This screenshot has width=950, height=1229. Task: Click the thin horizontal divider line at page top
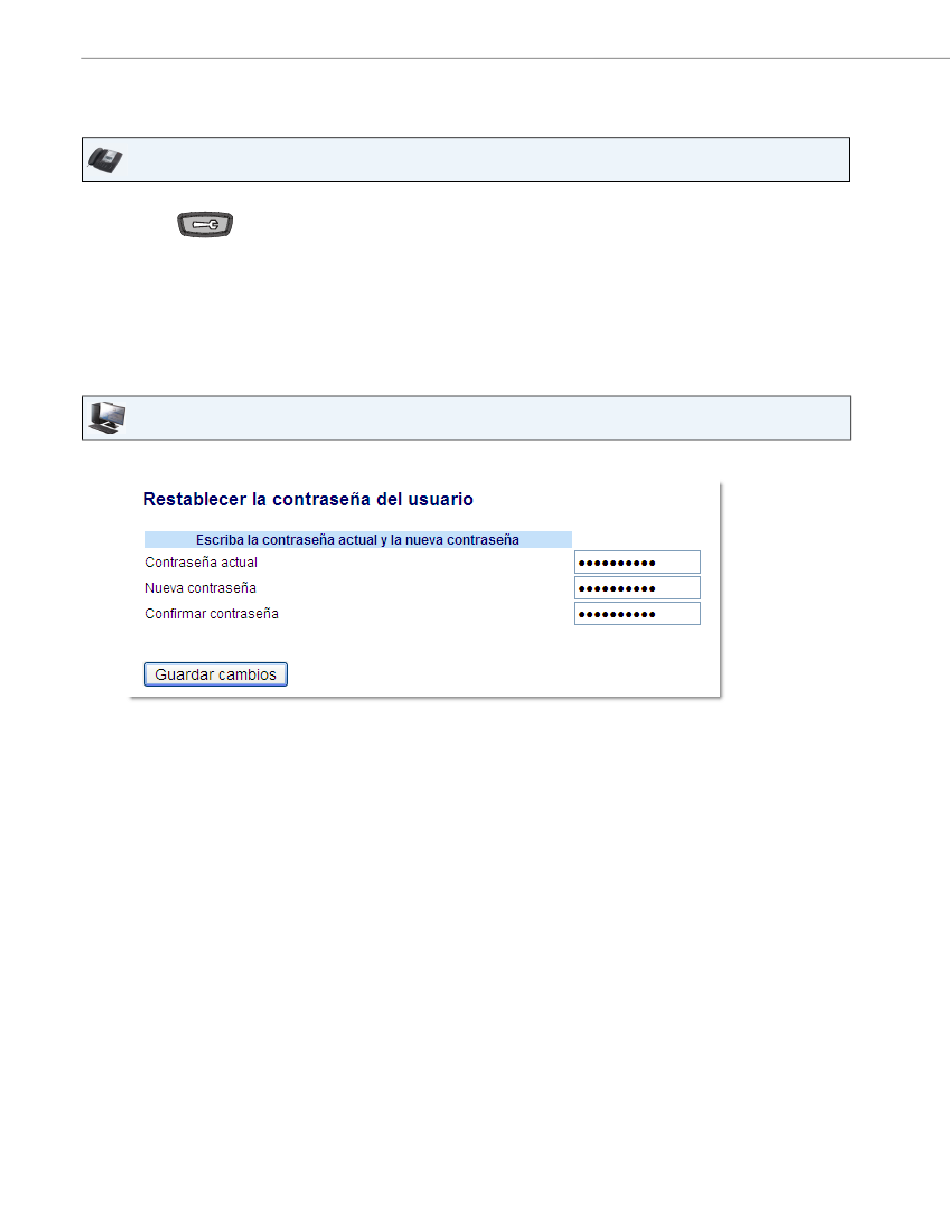[x=515, y=58]
